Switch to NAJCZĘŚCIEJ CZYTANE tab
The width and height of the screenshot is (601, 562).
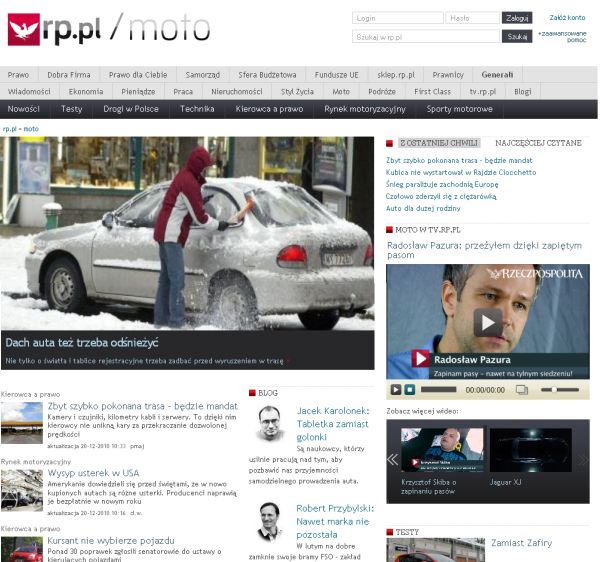[538, 143]
